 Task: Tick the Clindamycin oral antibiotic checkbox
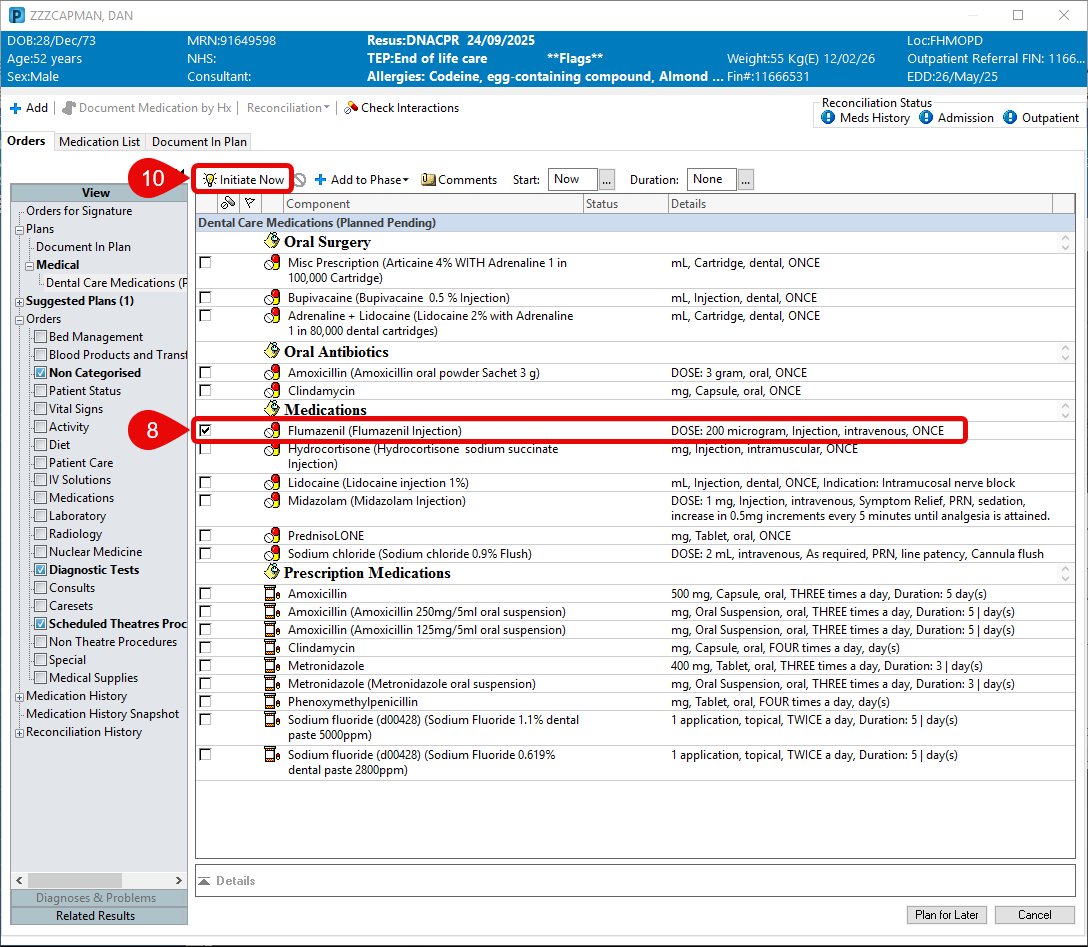pos(205,391)
